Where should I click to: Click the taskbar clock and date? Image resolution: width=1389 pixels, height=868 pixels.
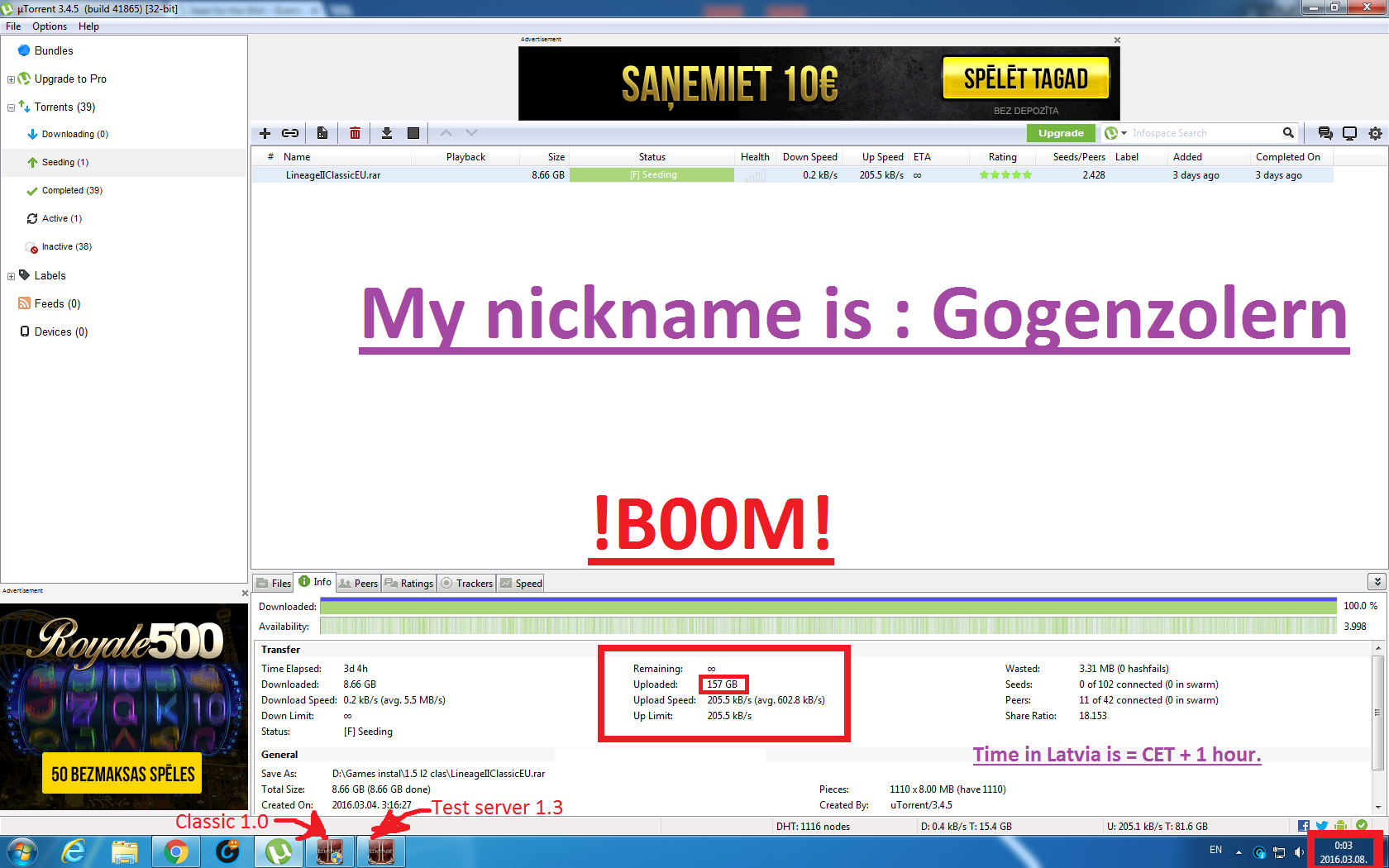click(1343, 852)
